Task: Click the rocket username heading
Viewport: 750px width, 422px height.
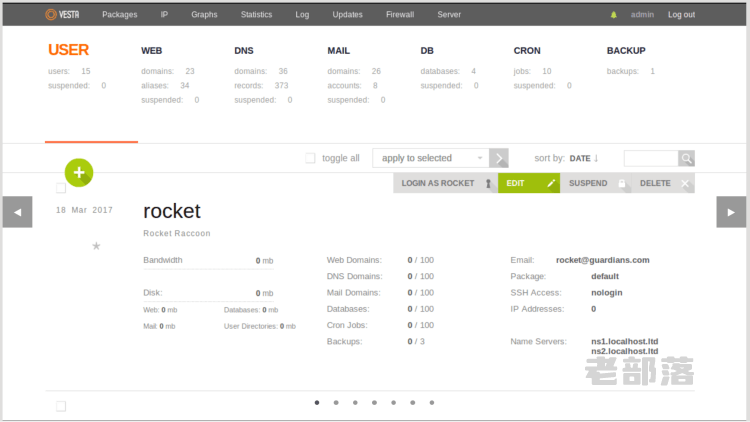Action: [x=172, y=211]
